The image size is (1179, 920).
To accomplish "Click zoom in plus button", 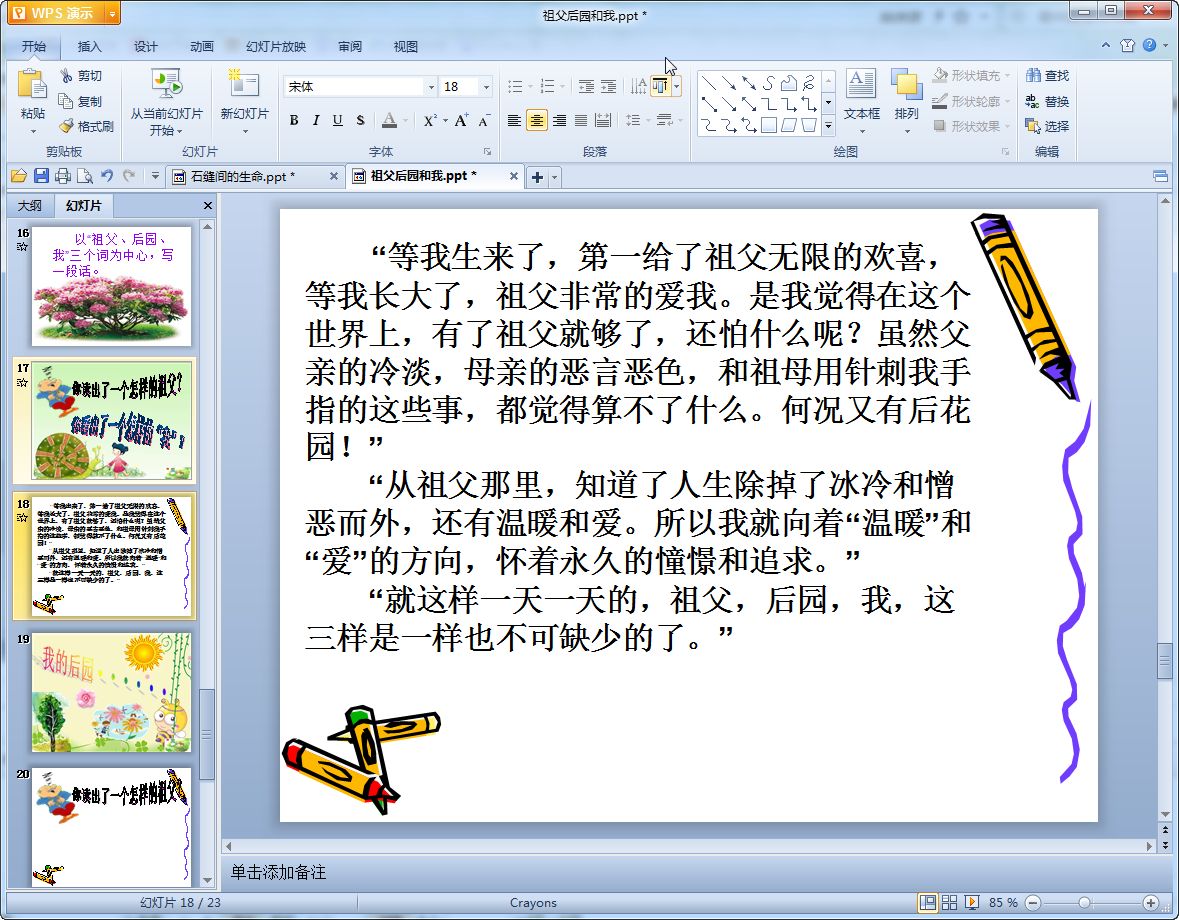I will [1150, 903].
